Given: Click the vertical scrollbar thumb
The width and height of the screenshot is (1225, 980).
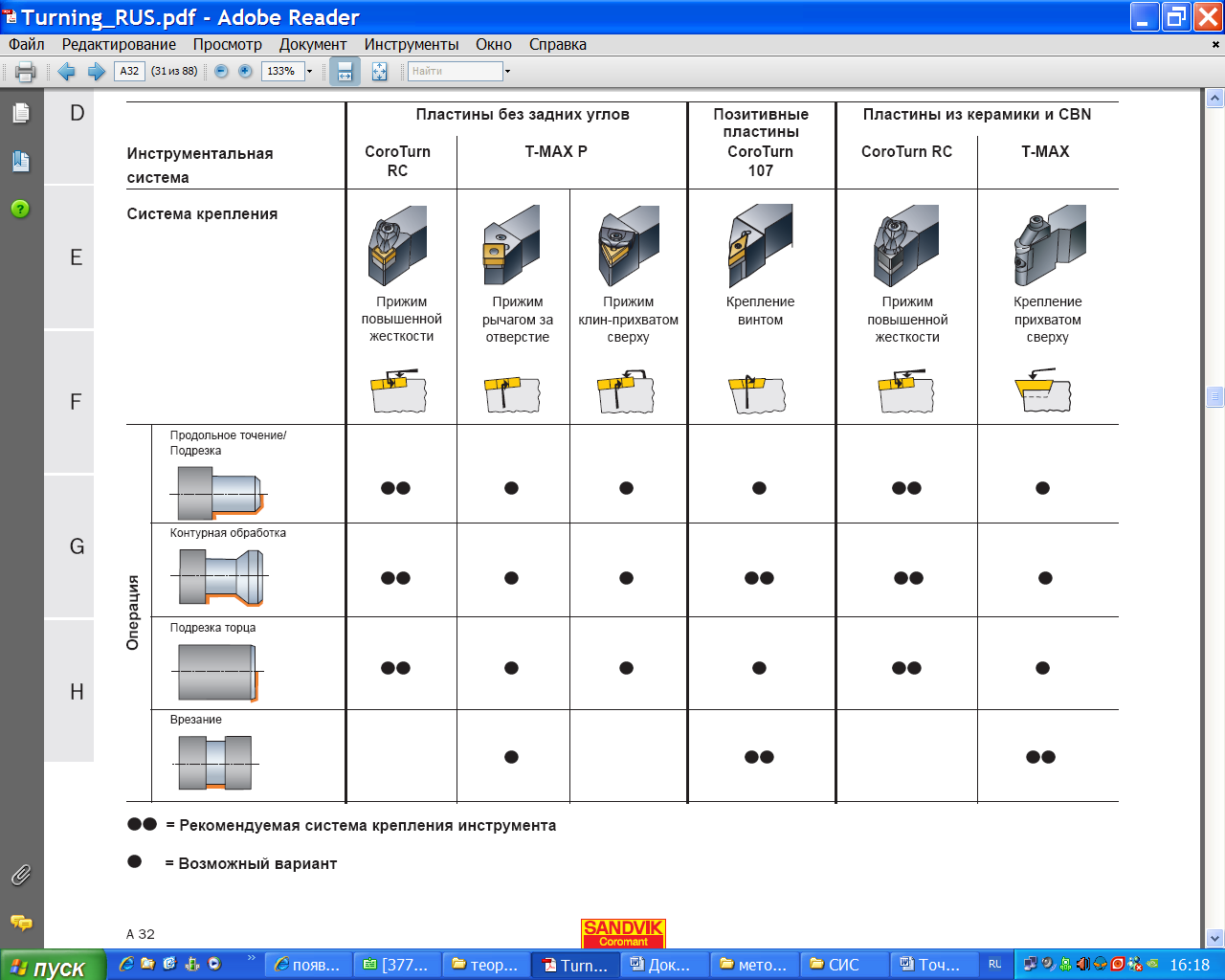Looking at the screenshot, I should [x=1215, y=396].
